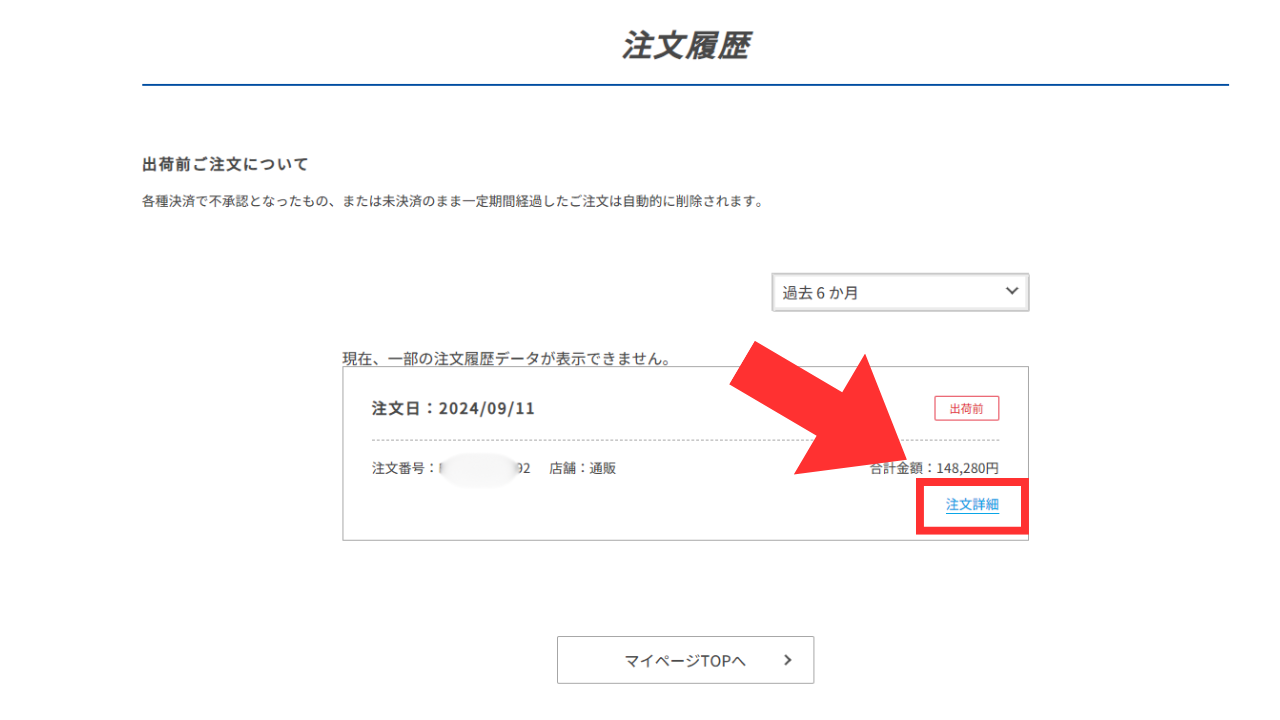This screenshot has height=720, width=1280.
Task: Click the 出荷前ご注文について heading
Action: tap(225, 164)
